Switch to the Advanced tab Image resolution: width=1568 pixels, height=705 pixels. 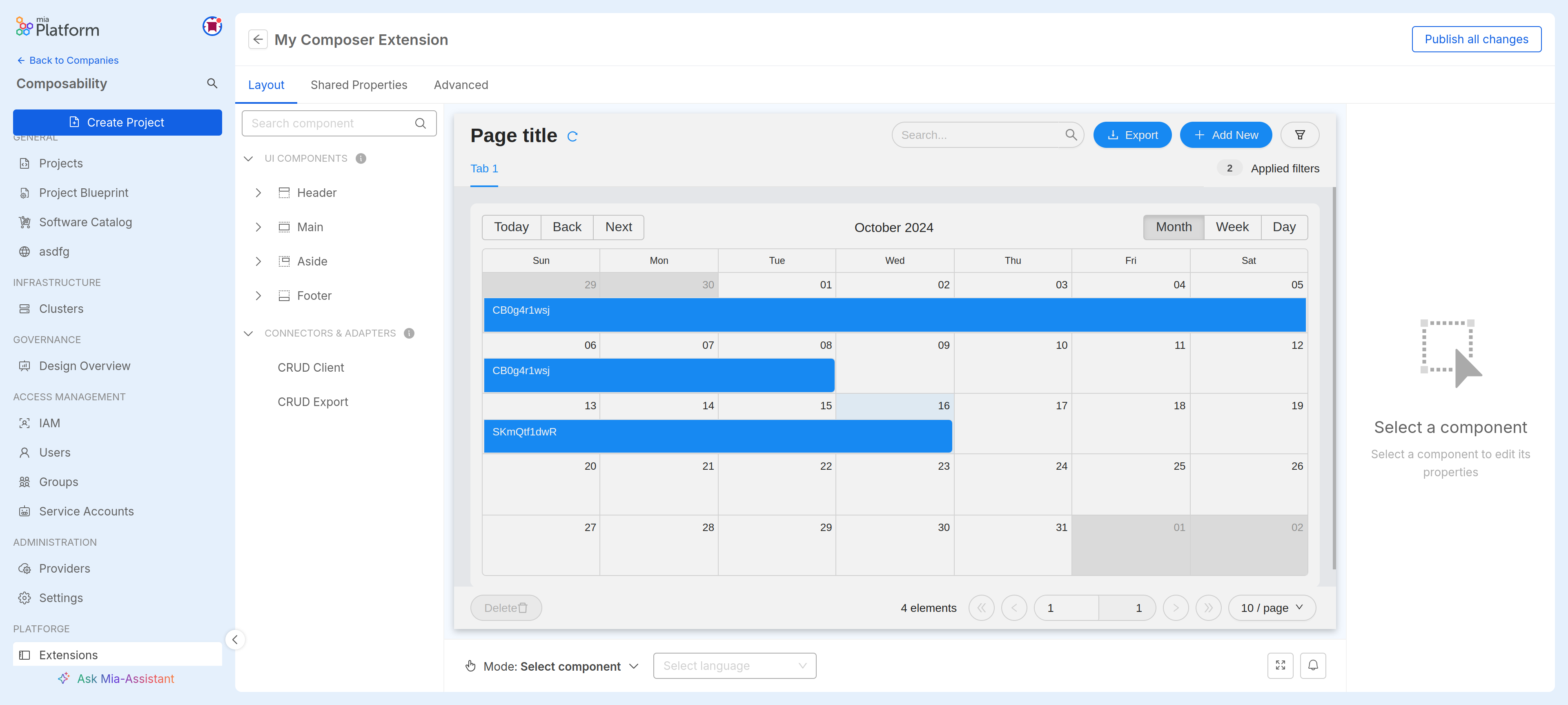point(462,84)
